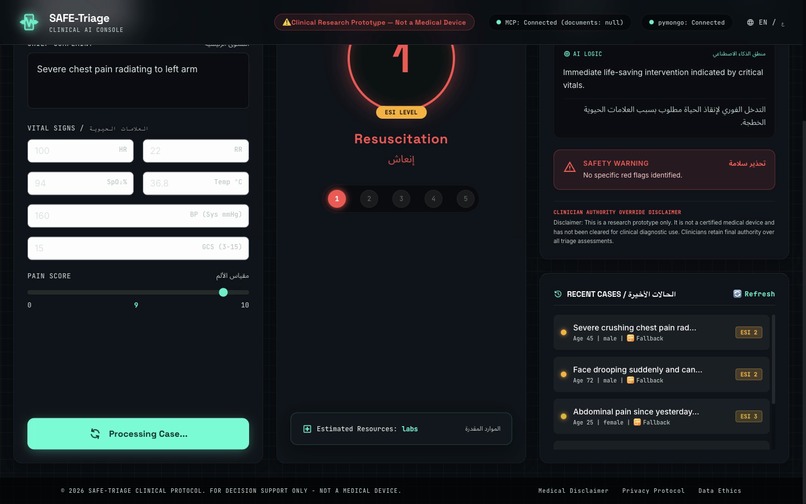
Task: Click the status dot beside Face drooping case
Action: coord(563,374)
